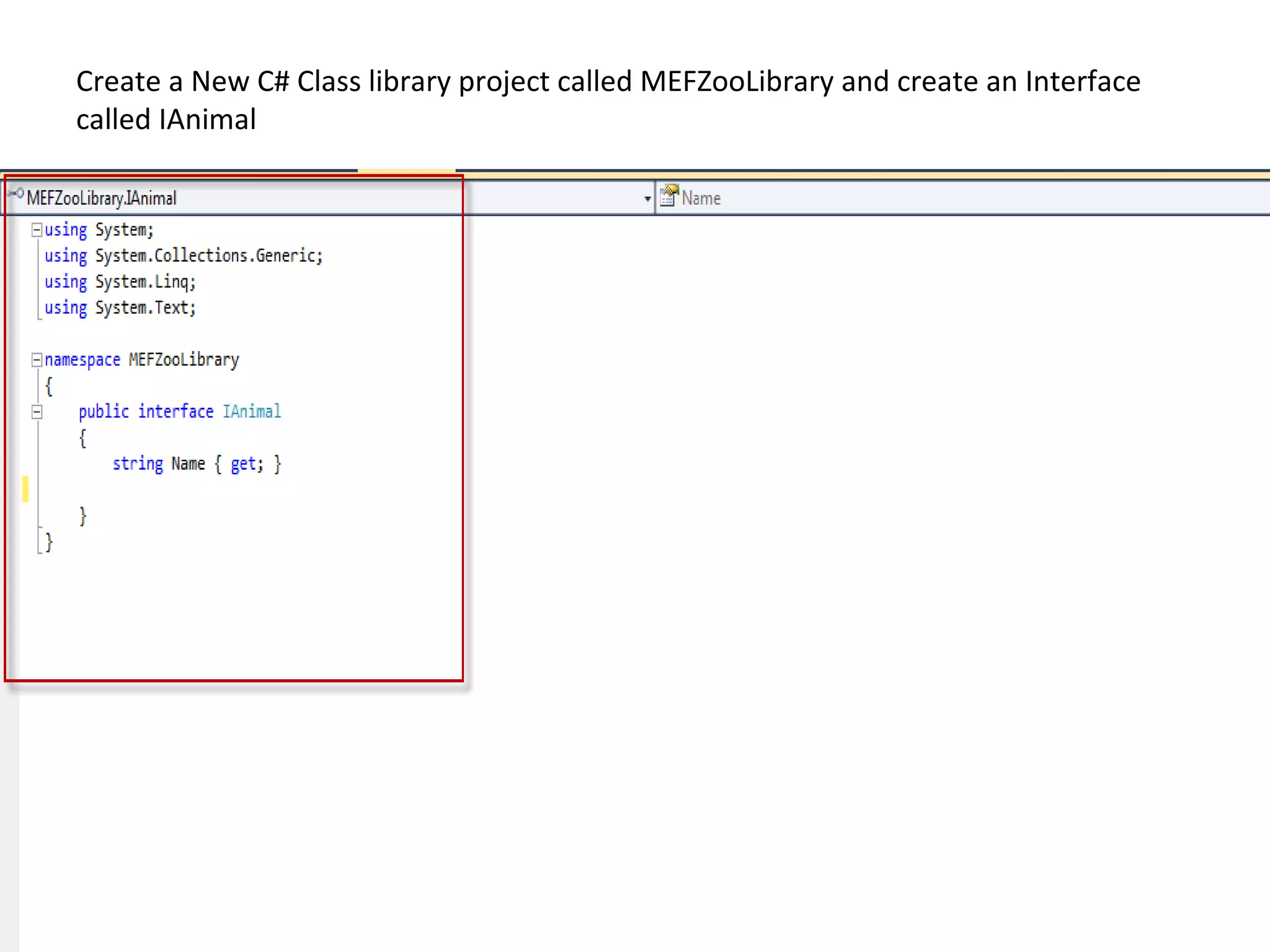1270x952 pixels.
Task: Click the 'public' keyword before interface
Action: coord(104,412)
